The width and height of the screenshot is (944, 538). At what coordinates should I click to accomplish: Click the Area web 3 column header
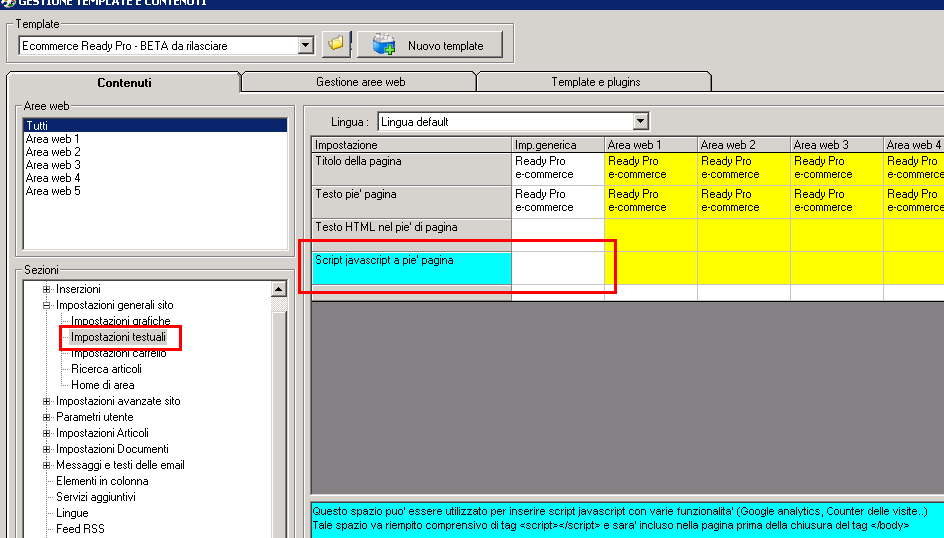[x=837, y=144]
